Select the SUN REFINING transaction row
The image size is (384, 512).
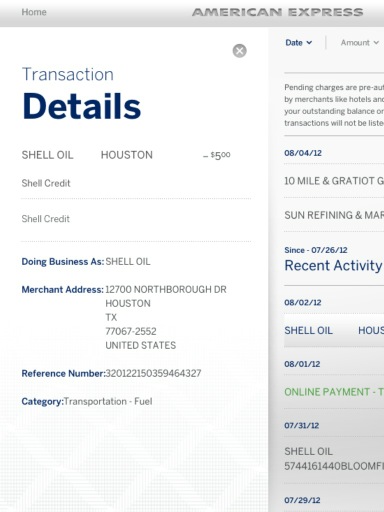pyautogui.click(x=334, y=215)
